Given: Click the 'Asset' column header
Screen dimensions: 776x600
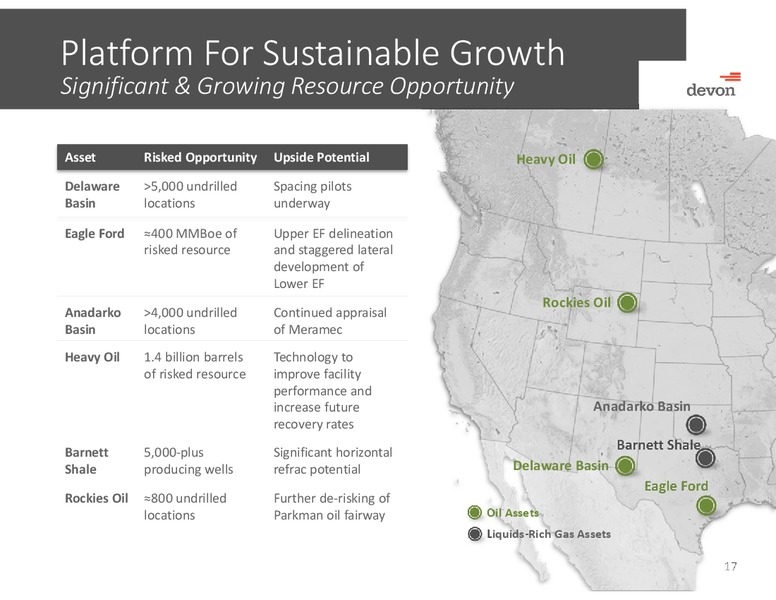Looking at the screenshot, I should point(80,157).
